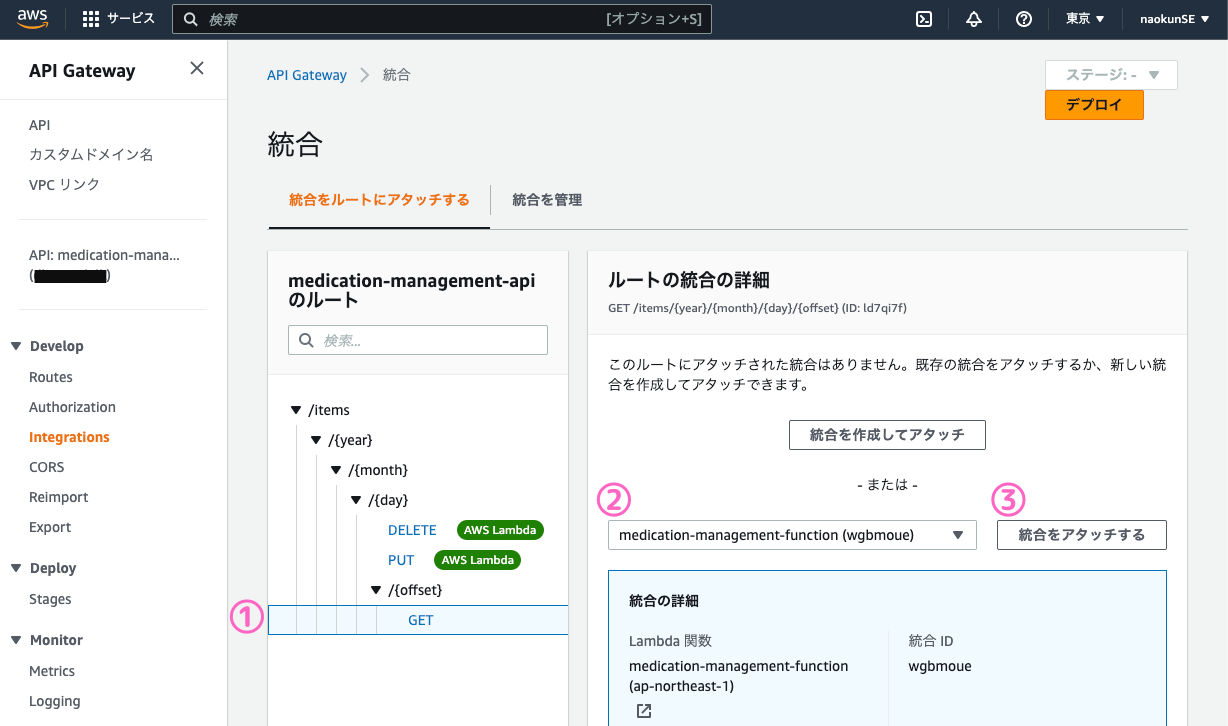Click the AWS Lambda badge beside PUT

pos(477,560)
